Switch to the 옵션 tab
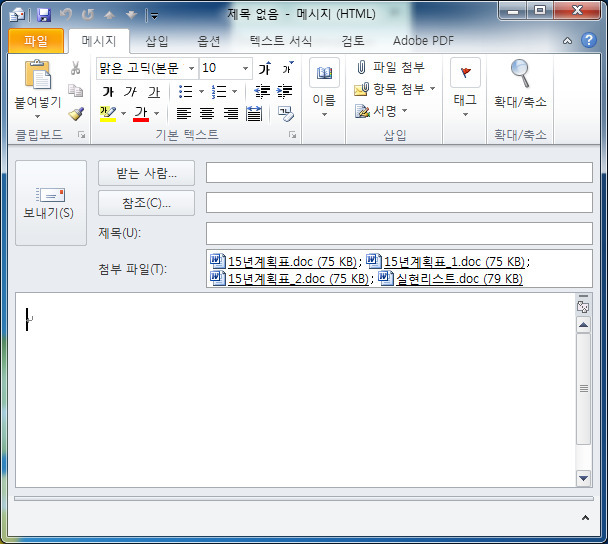Screen dimensions: 608x544 click(x=209, y=41)
